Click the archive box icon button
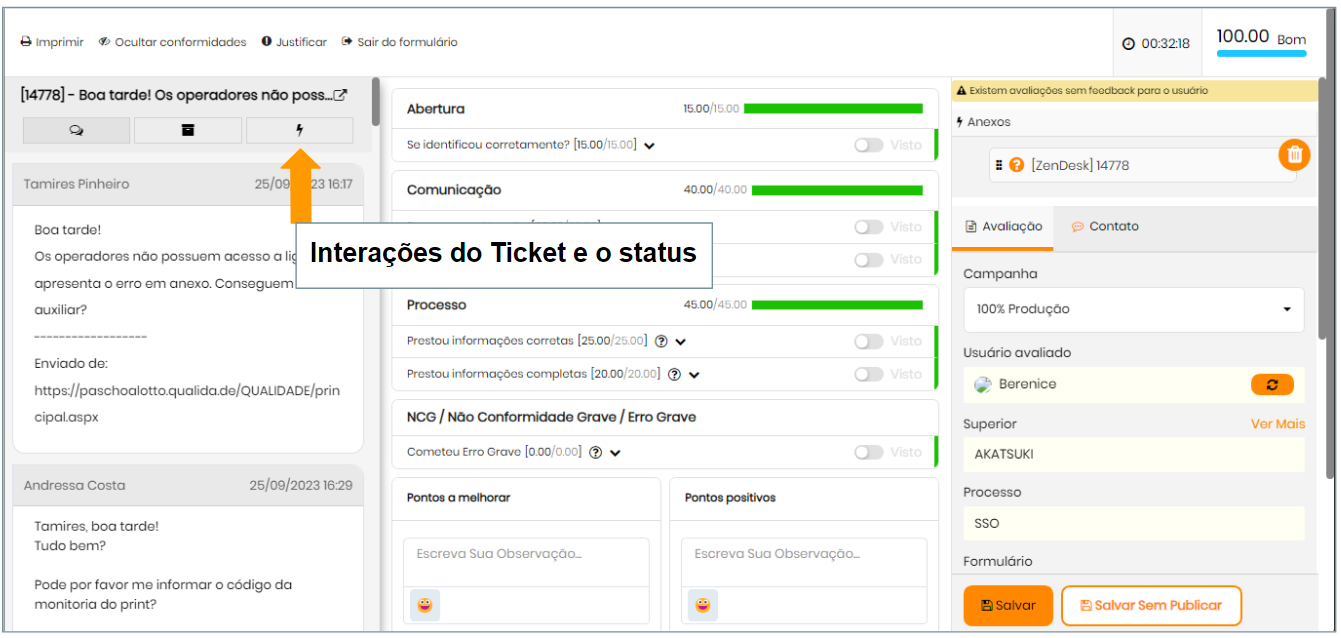 click(x=187, y=130)
